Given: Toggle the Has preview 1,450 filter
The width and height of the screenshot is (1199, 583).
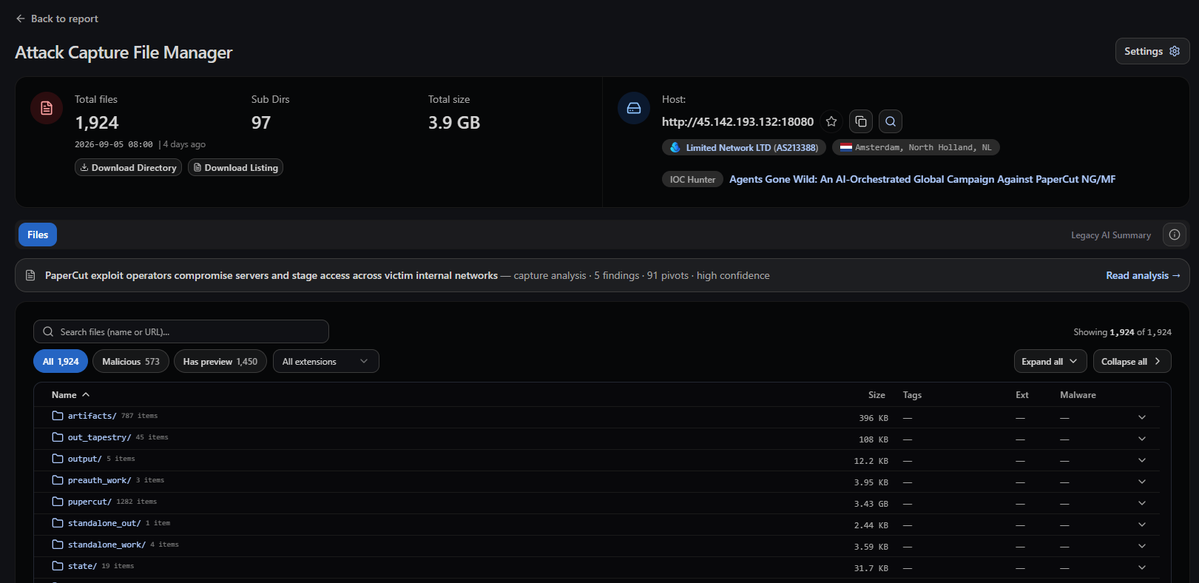Looking at the screenshot, I should (x=221, y=361).
